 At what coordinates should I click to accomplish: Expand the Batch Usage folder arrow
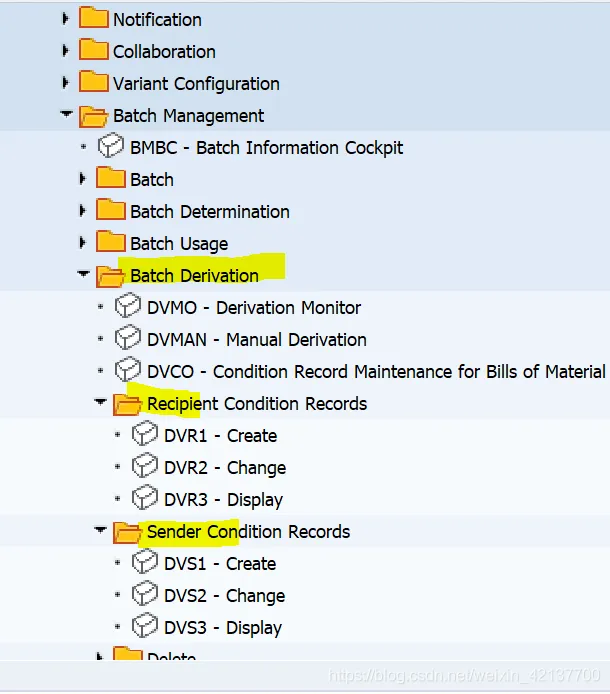pyautogui.click(x=83, y=243)
